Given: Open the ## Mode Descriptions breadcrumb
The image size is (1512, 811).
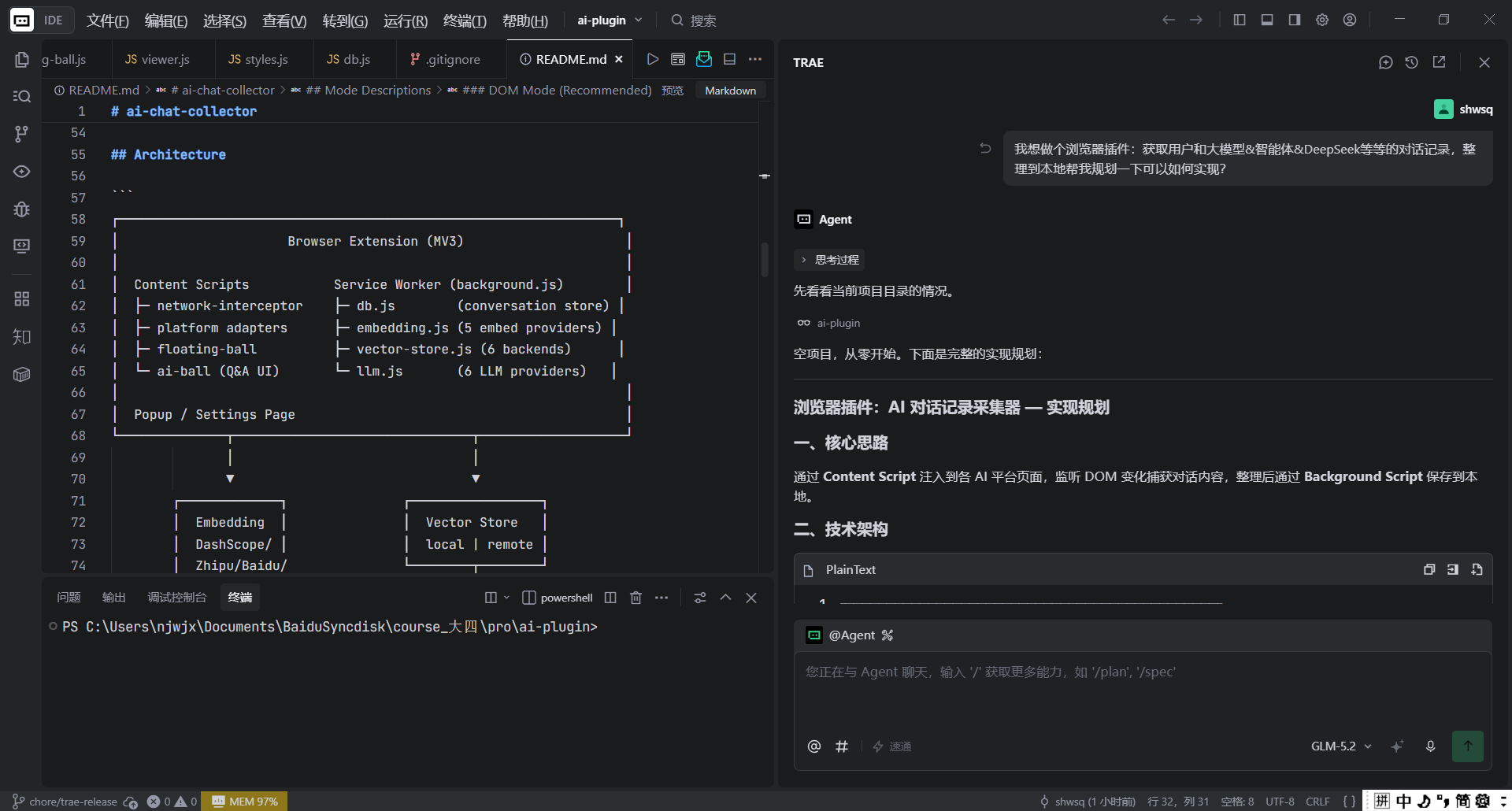Looking at the screenshot, I should [x=361, y=91].
